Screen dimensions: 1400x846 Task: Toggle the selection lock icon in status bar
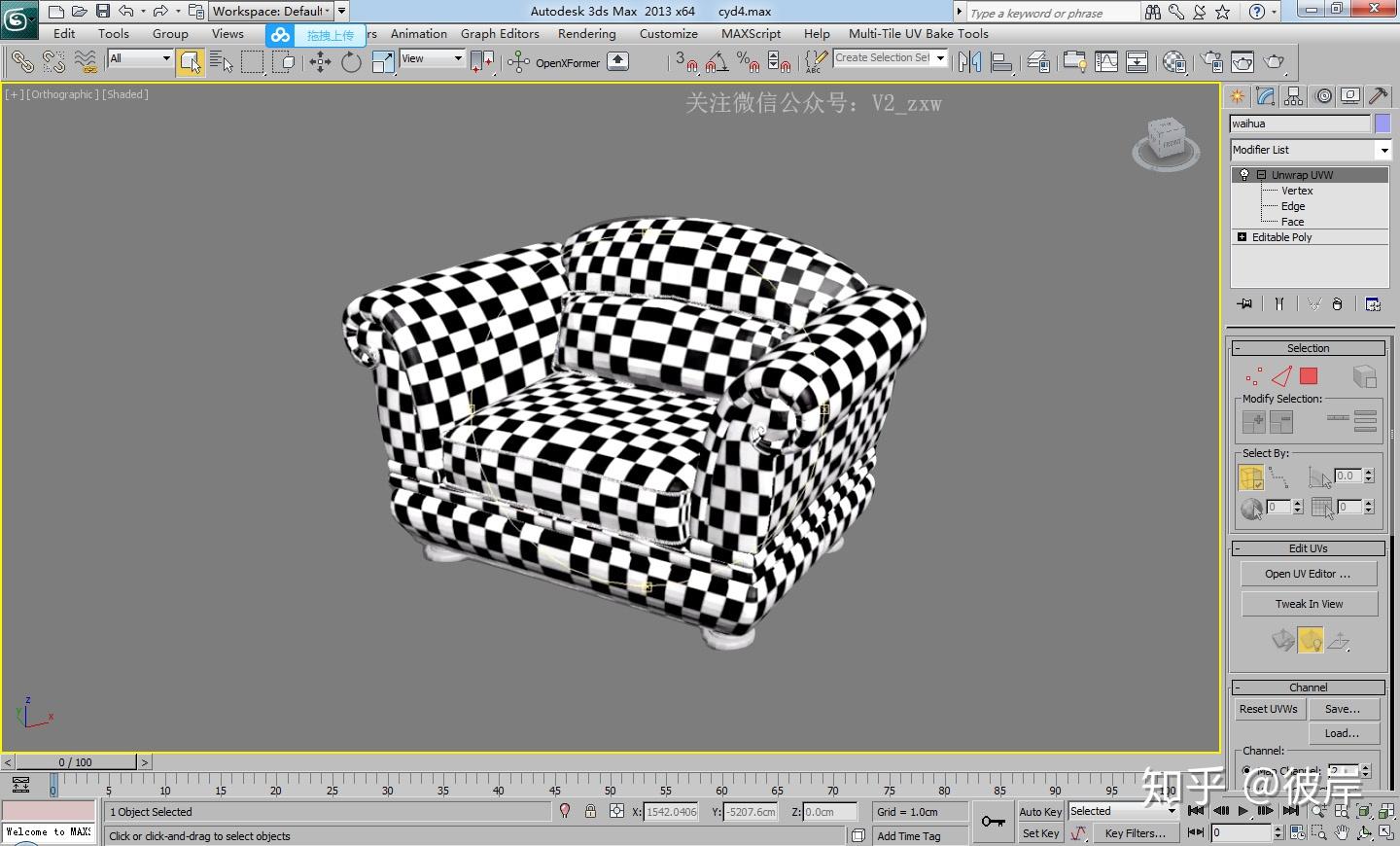click(x=590, y=811)
